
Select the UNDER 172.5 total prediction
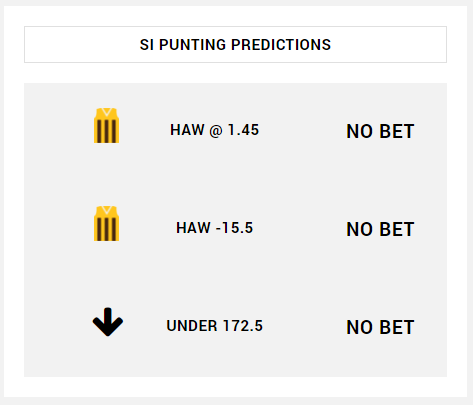point(215,326)
